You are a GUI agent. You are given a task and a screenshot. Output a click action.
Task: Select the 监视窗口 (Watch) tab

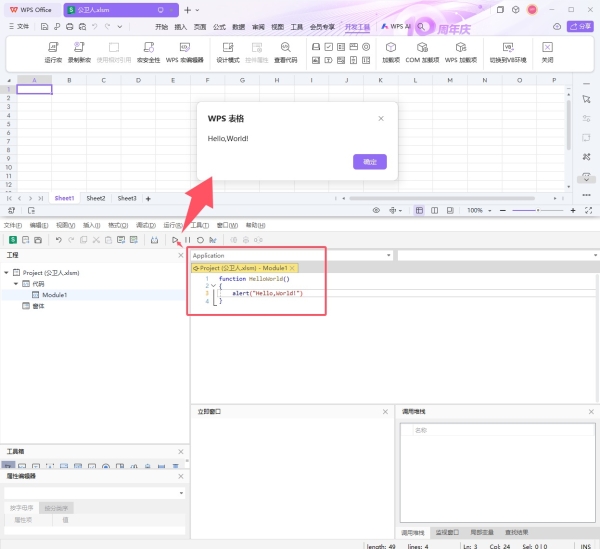pyautogui.click(x=447, y=532)
